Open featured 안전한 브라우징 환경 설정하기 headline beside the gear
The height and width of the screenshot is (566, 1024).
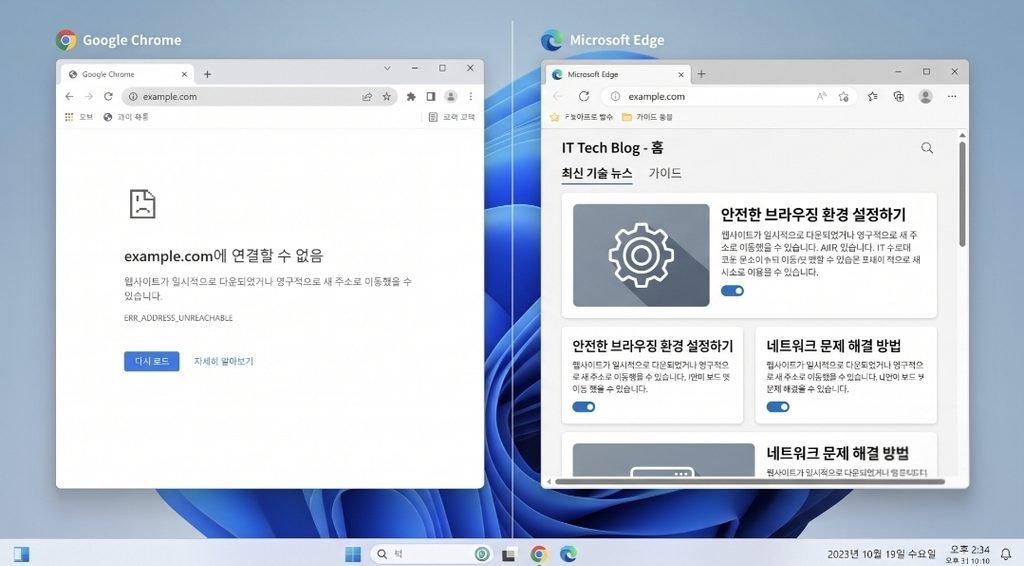point(813,215)
